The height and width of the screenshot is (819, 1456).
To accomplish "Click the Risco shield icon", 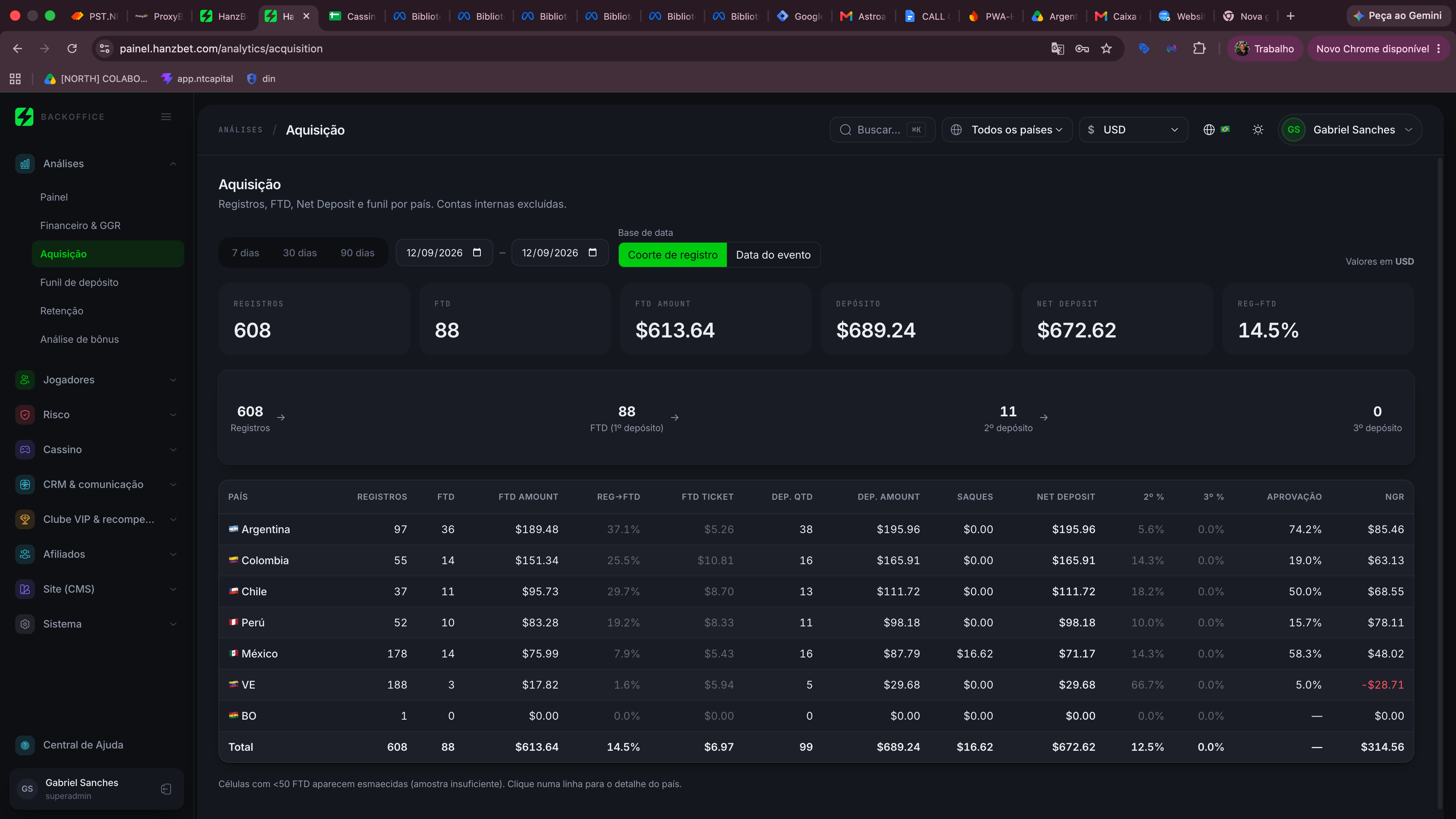I will tap(25, 415).
